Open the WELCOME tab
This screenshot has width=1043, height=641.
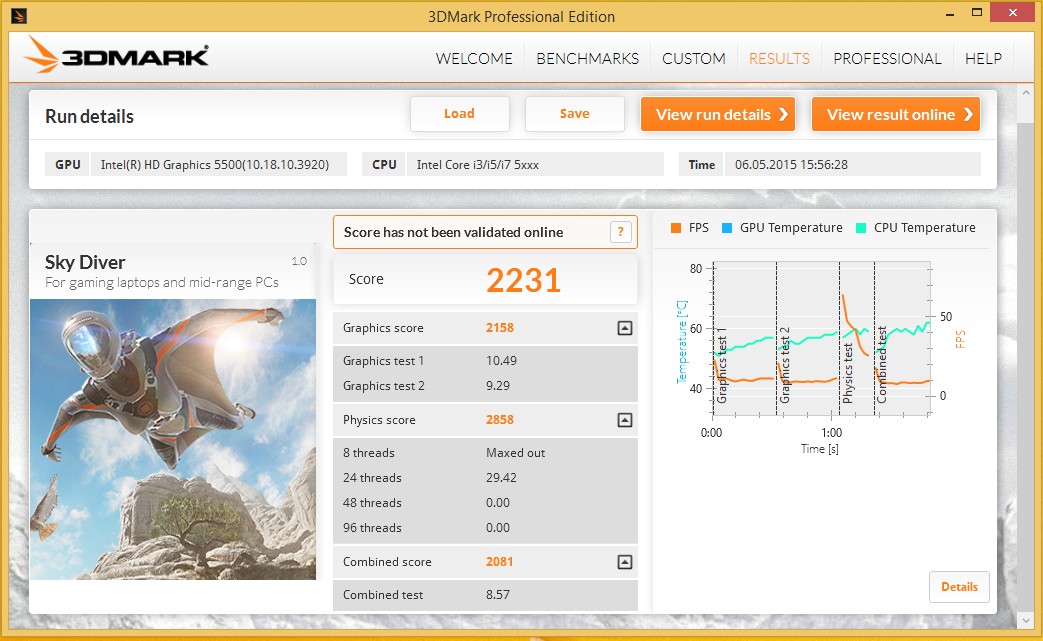point(474,58)
